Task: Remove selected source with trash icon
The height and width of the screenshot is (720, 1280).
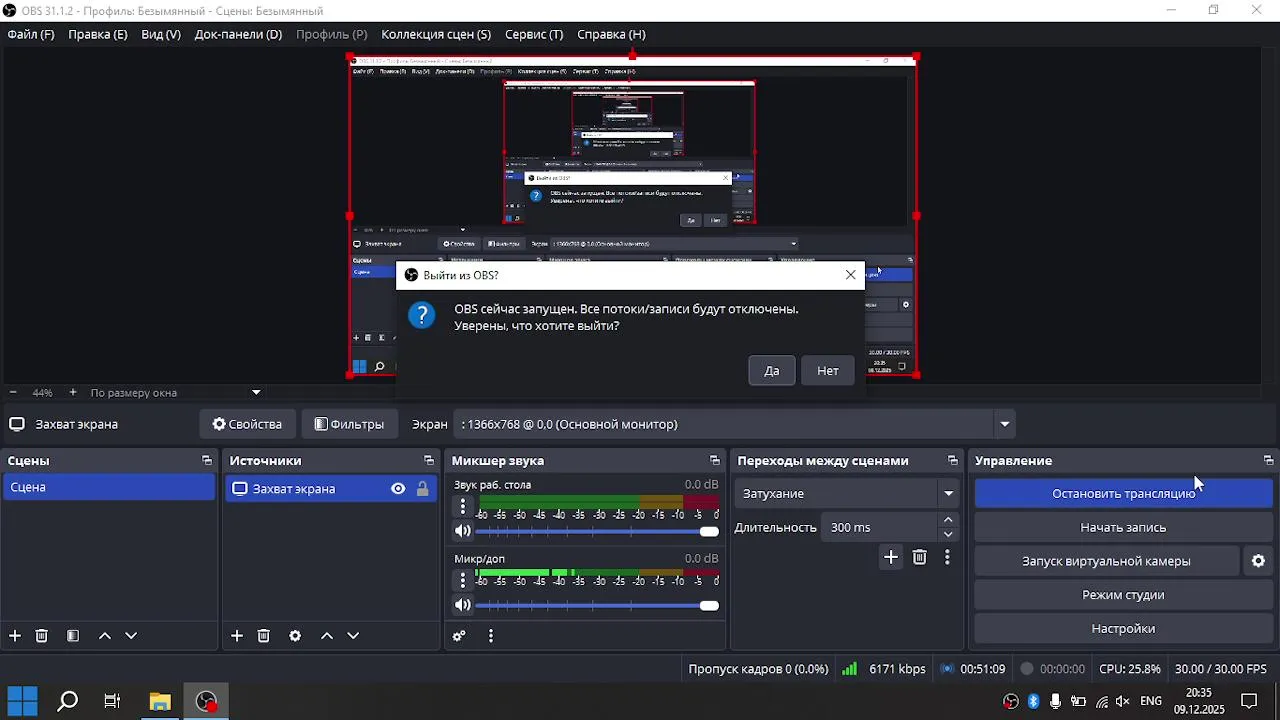Action: click(x=264, y=636)
